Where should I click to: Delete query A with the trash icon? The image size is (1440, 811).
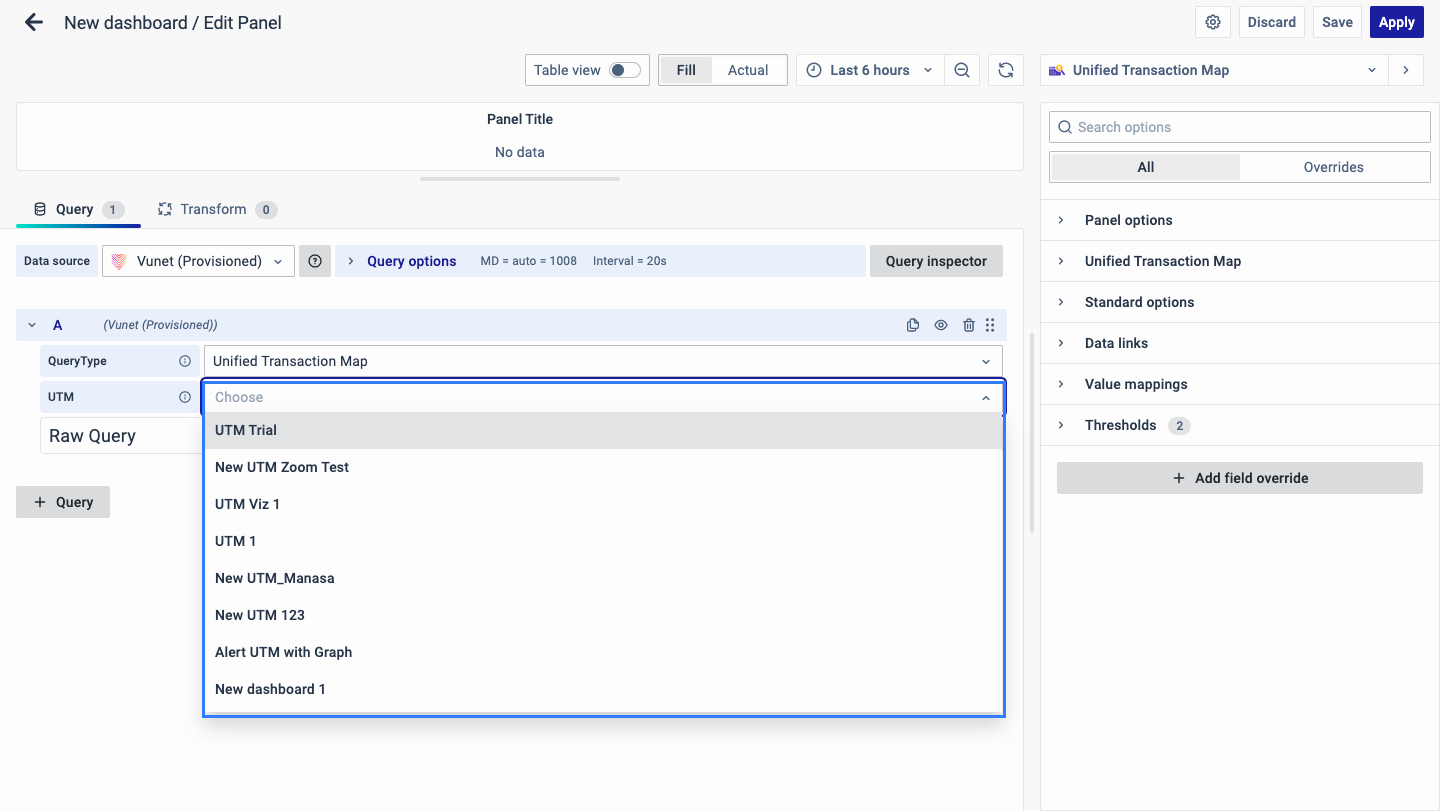[968, 324]
